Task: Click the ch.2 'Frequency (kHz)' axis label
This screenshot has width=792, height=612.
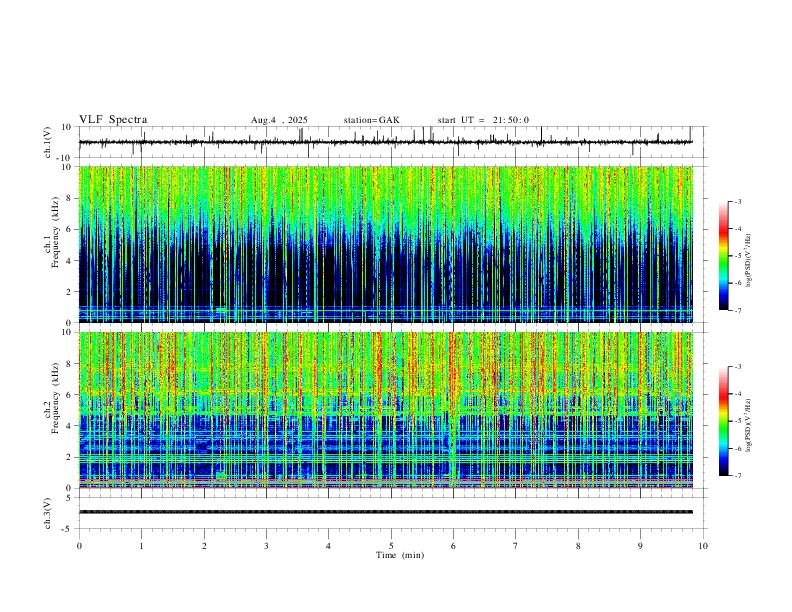Action: pos(55,398)
